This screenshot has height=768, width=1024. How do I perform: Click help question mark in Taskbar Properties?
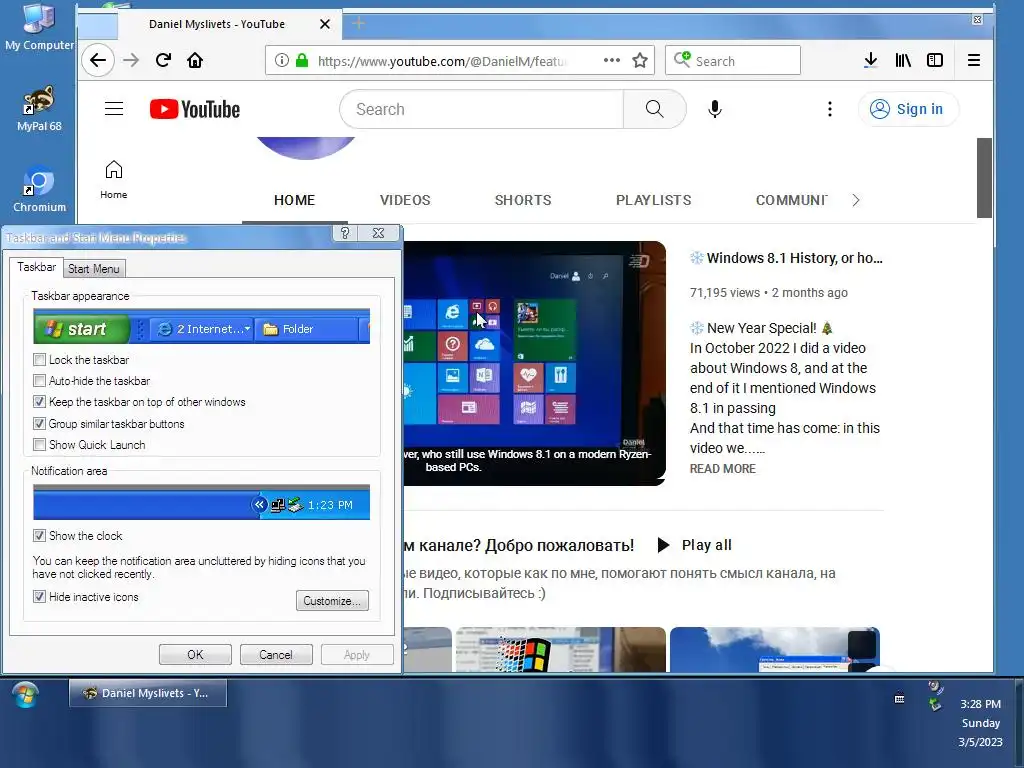click(345, 233)
